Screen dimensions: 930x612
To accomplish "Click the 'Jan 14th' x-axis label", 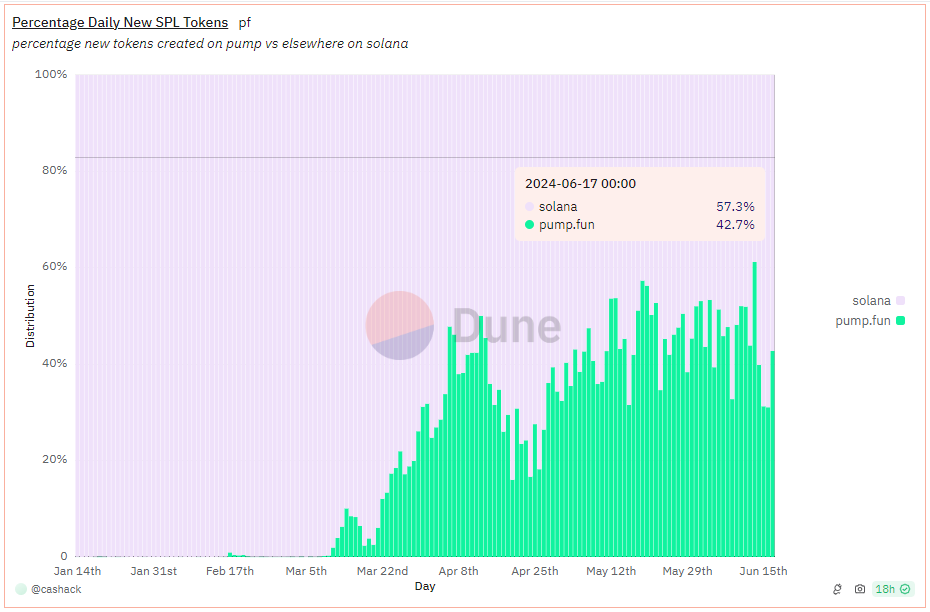I will (x=77, y=571).
